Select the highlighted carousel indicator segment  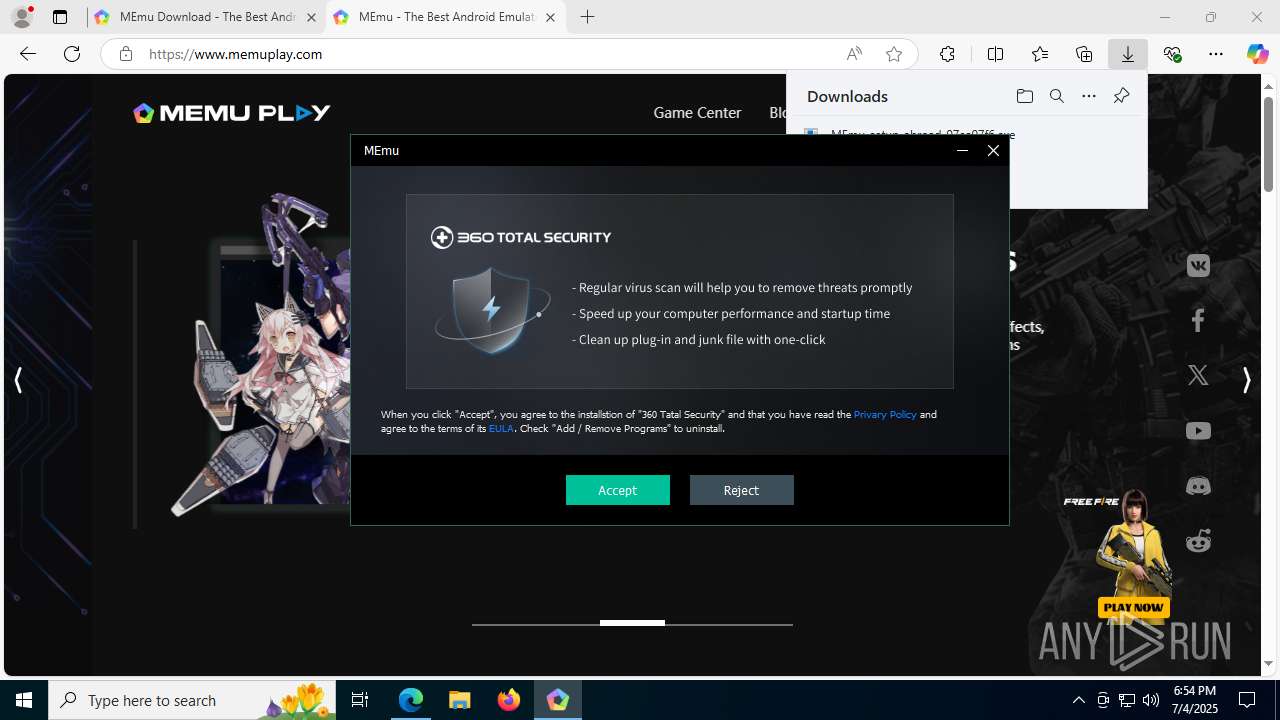[x=632, y=623]
